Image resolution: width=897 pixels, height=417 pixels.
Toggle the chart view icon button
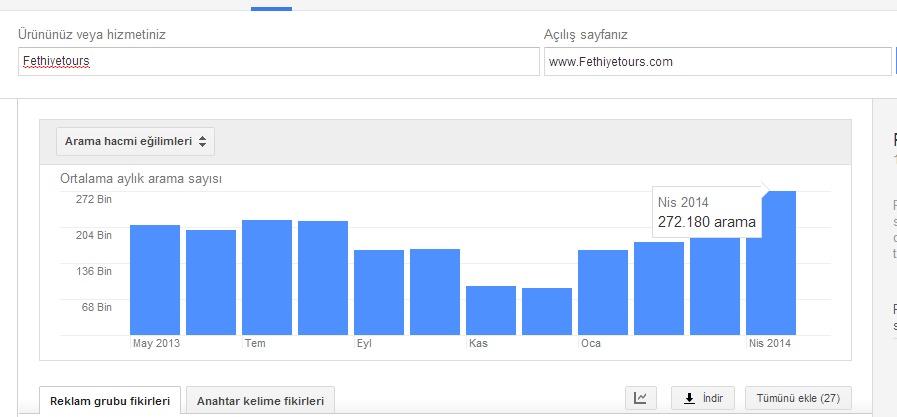click(x=641, y=398)
